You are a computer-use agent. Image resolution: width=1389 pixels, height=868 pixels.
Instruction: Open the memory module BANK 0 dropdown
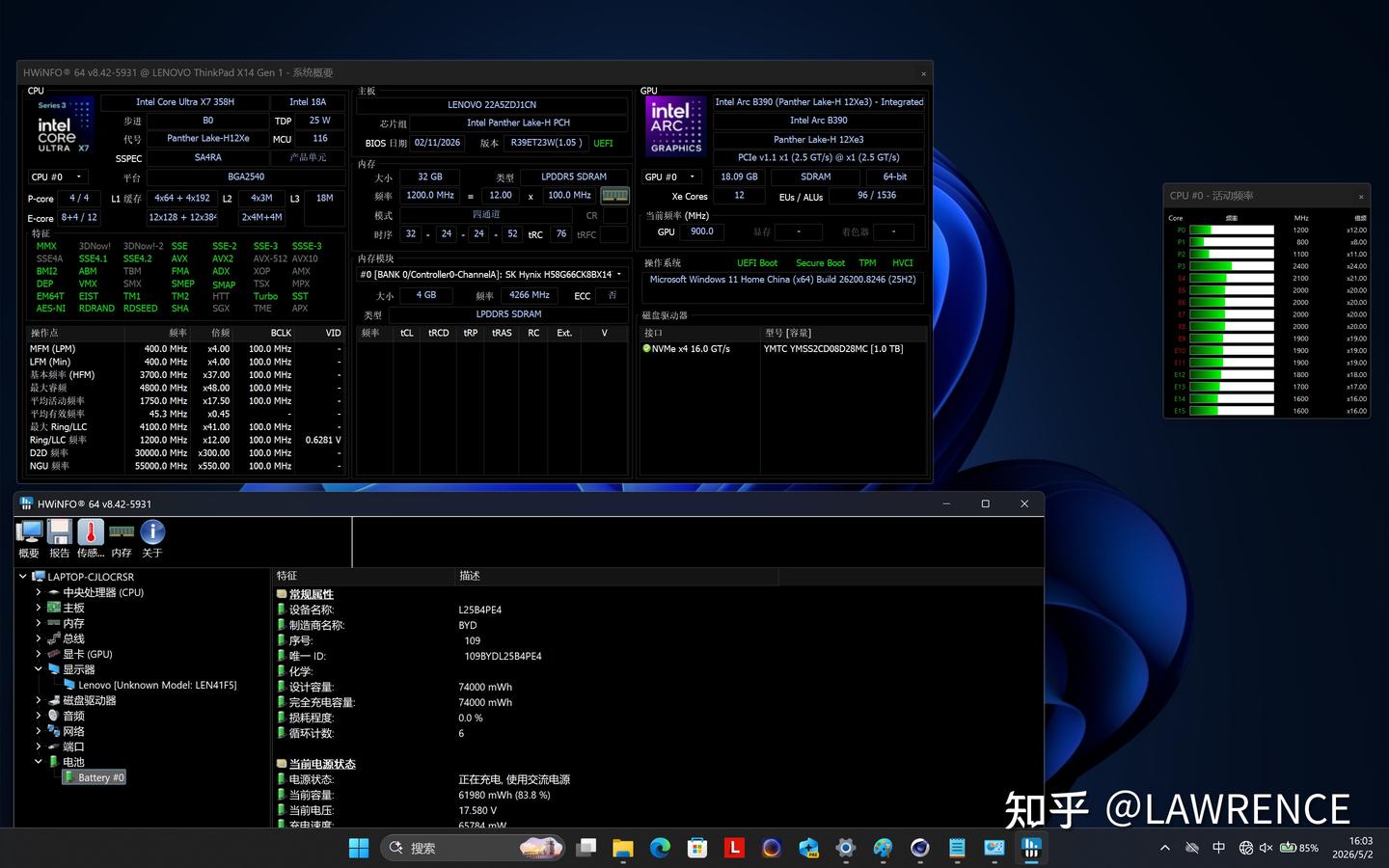click(x=492, y=275)
